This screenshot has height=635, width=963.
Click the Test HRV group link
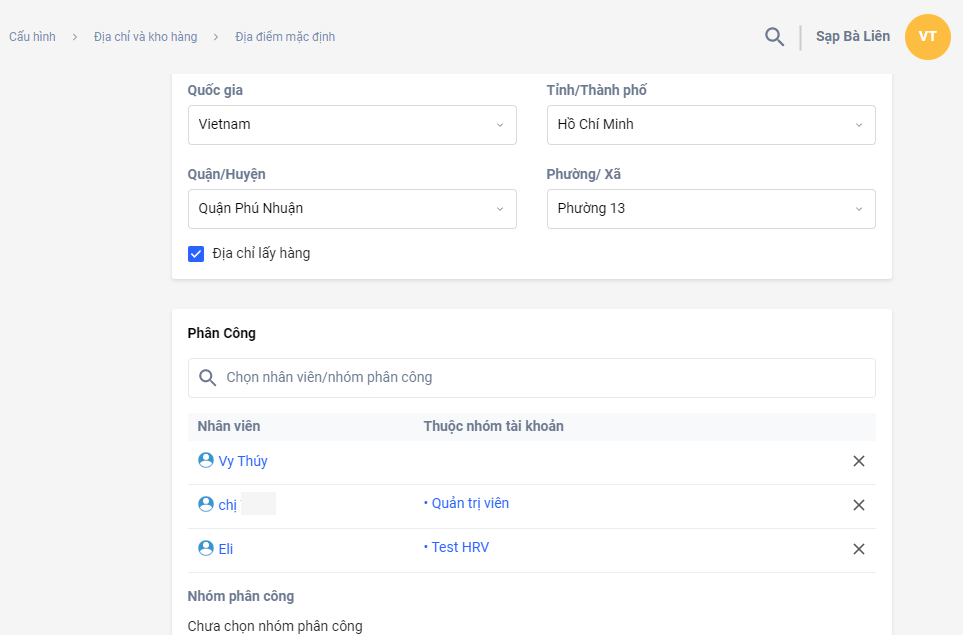[x=460, y=547]
